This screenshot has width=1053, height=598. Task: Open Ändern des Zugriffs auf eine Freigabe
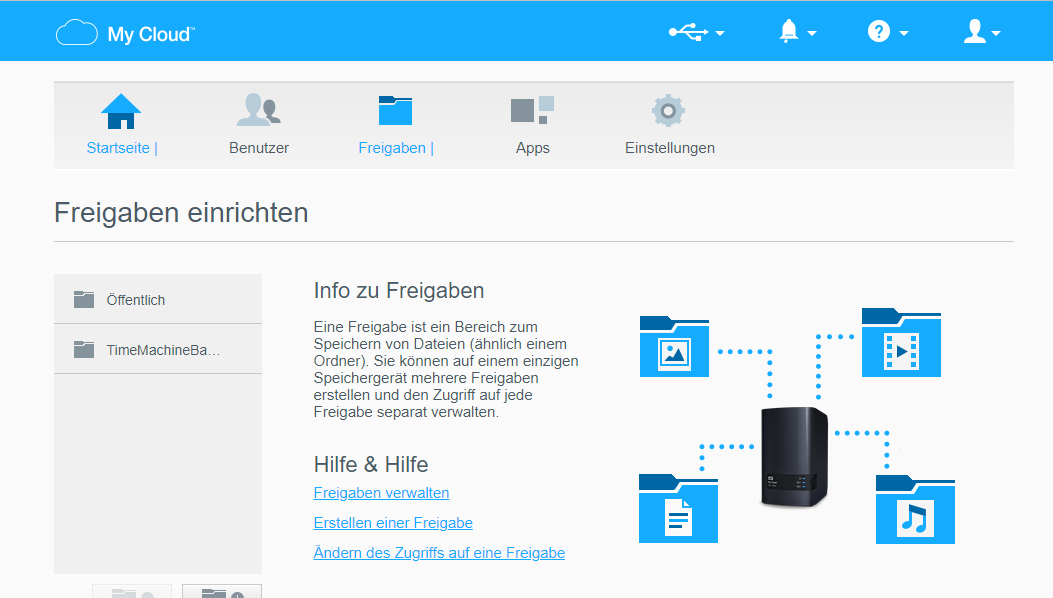pos(439,552)
